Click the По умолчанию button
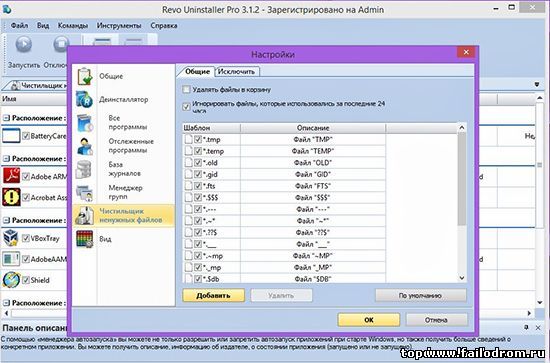Image resolution: width=550 pixels, height=363 pixels. point(421,295)
